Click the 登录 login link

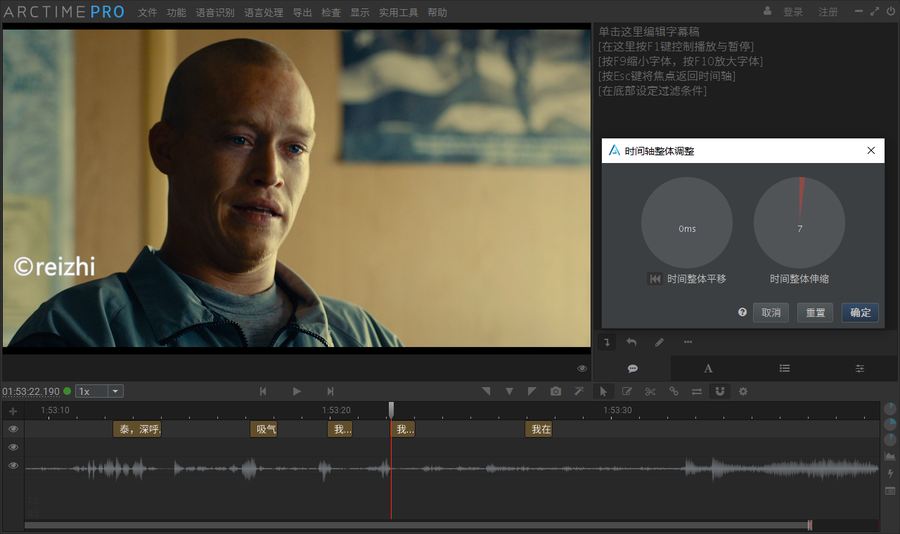[793, 11]
